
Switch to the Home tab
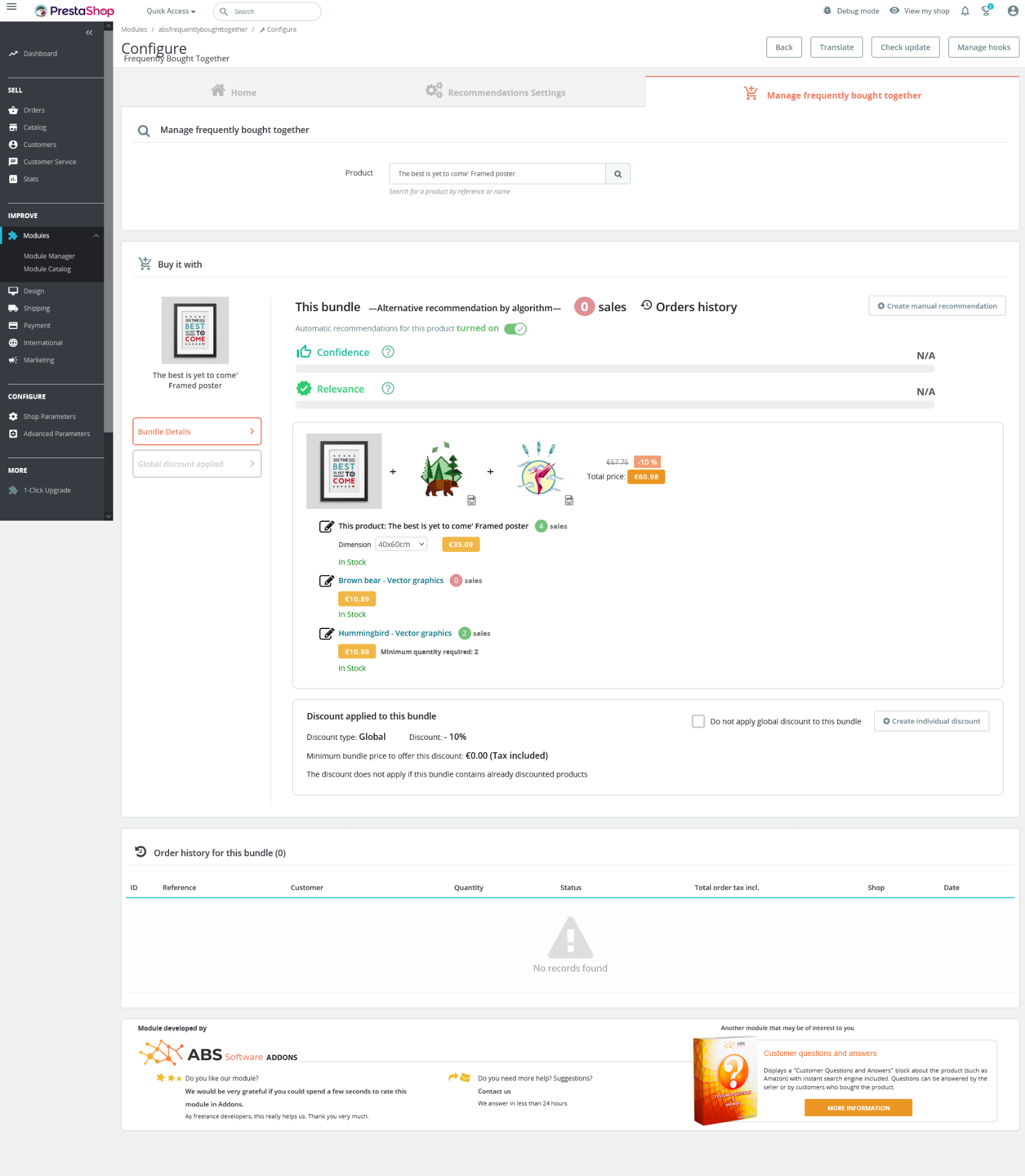pos(233,92)
